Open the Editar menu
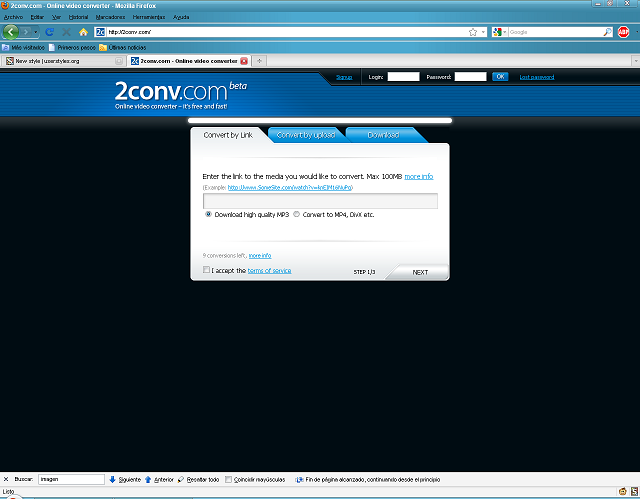This screenshot has width=640, height=499. 37,17
